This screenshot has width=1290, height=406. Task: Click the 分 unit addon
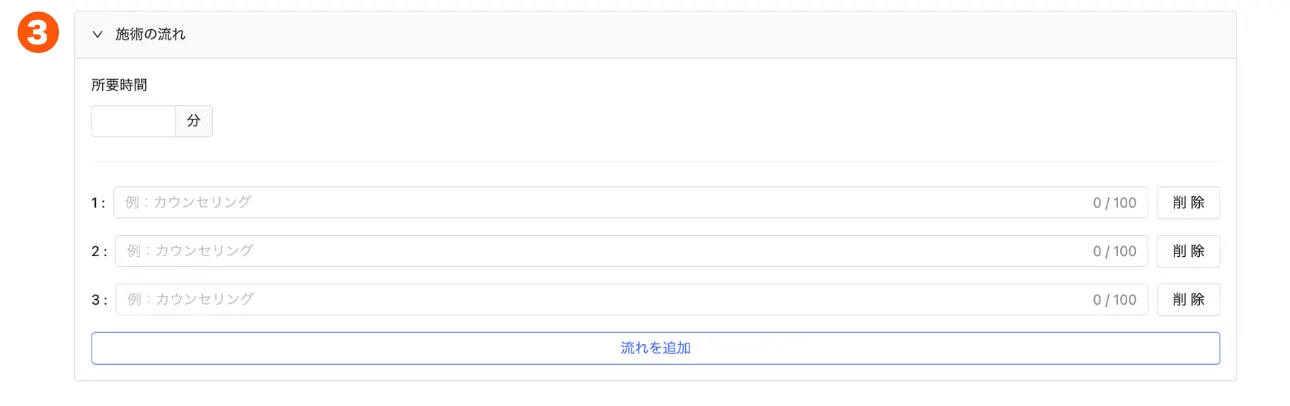pyautogui.click(x=193, y=121)
